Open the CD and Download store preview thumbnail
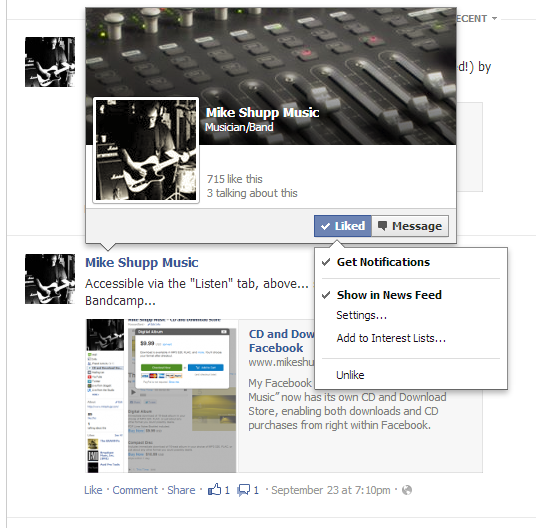Screen dimensions: 554x528 click(x=161, y=396)
